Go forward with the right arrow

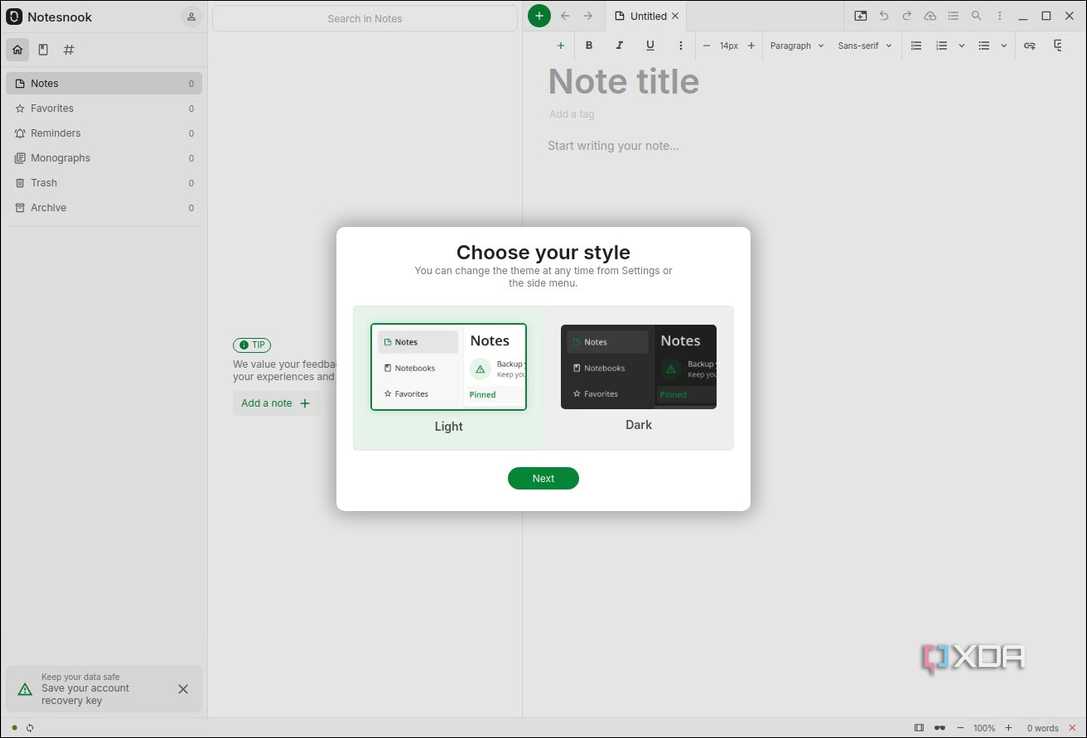click(588, 16)
